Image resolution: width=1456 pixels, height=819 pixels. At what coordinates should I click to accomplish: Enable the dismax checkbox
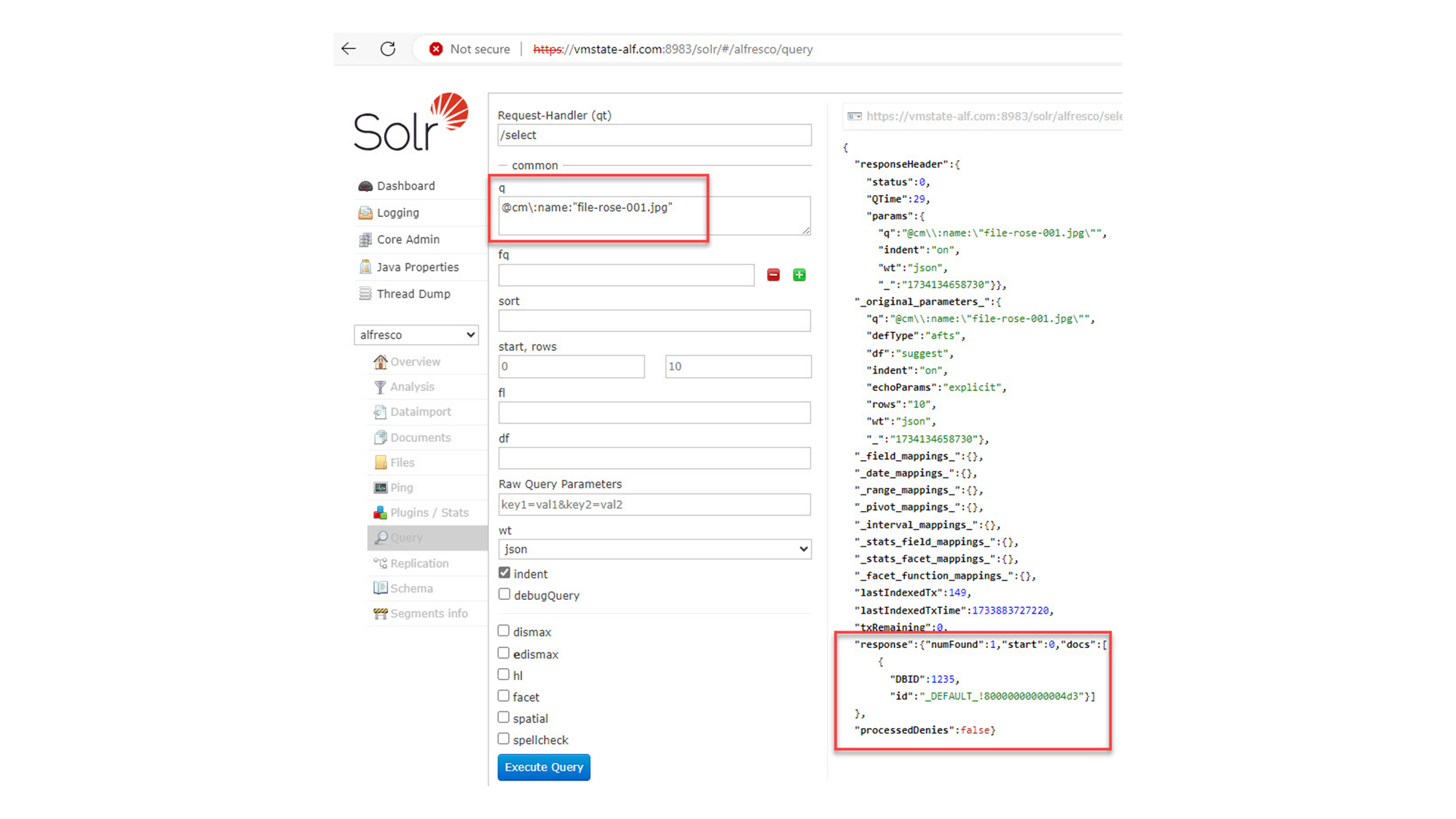coord(504,630)
